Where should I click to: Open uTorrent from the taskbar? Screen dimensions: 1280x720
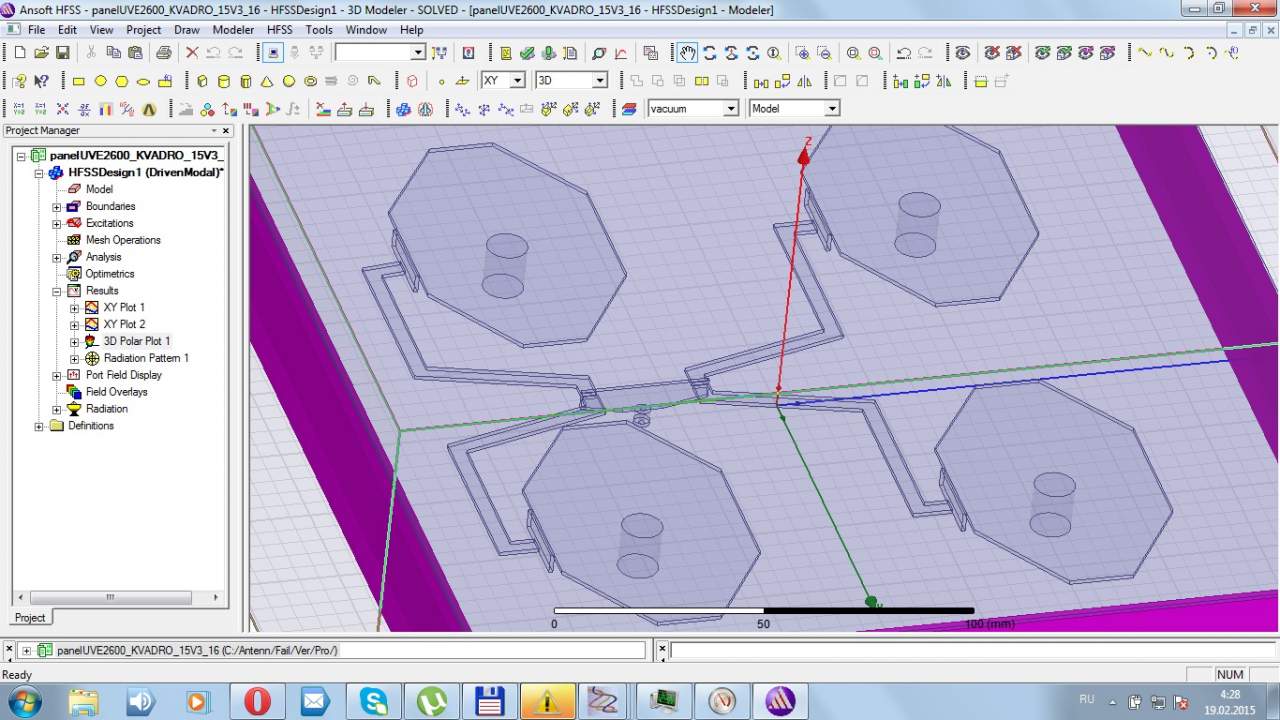[431, 700]
